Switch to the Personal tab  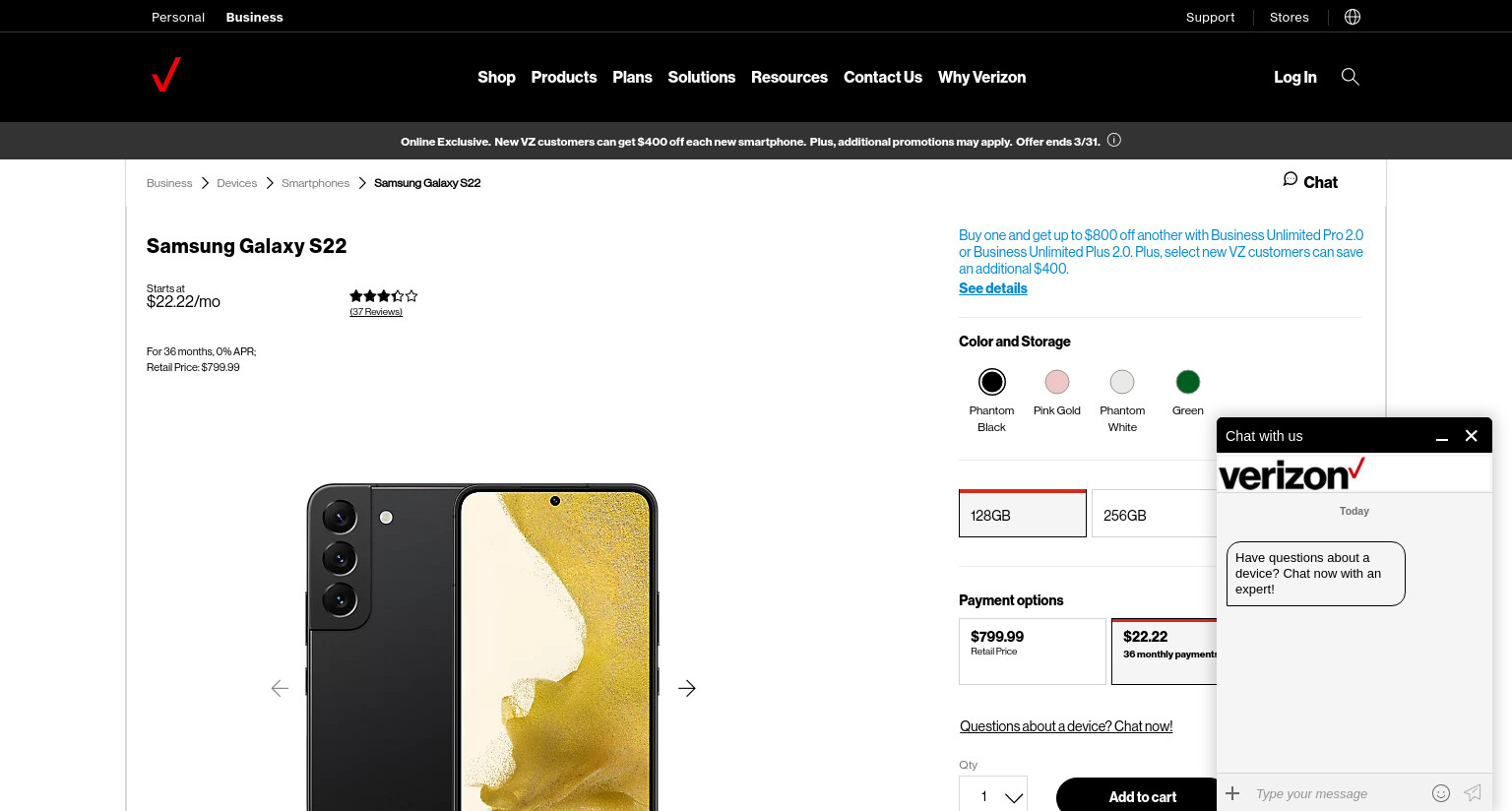click(x=178, y=17)
